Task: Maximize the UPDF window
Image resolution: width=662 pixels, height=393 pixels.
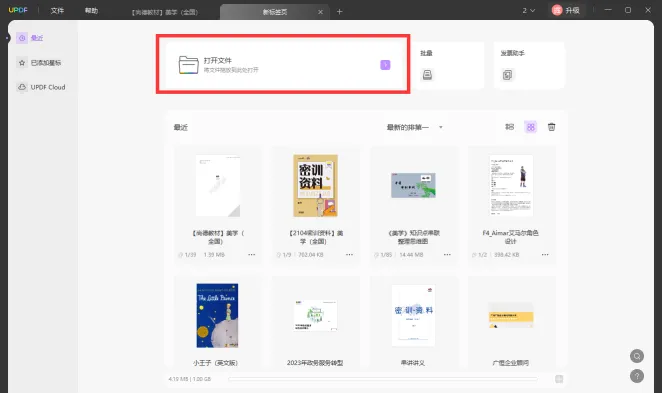Action: coord(628,10)
